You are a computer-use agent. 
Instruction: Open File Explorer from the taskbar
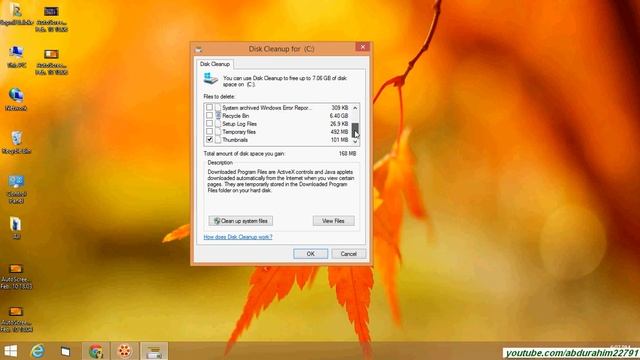(65, 351)
